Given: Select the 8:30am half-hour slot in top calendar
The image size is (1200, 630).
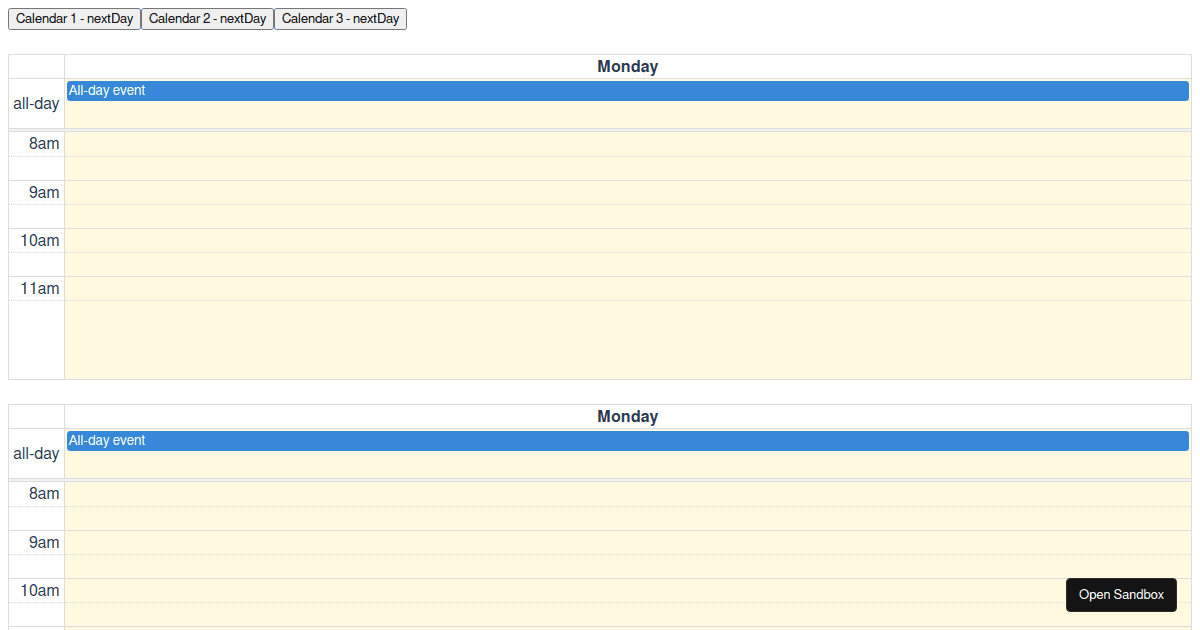Looking at the screenshot, I should (627, 169).
